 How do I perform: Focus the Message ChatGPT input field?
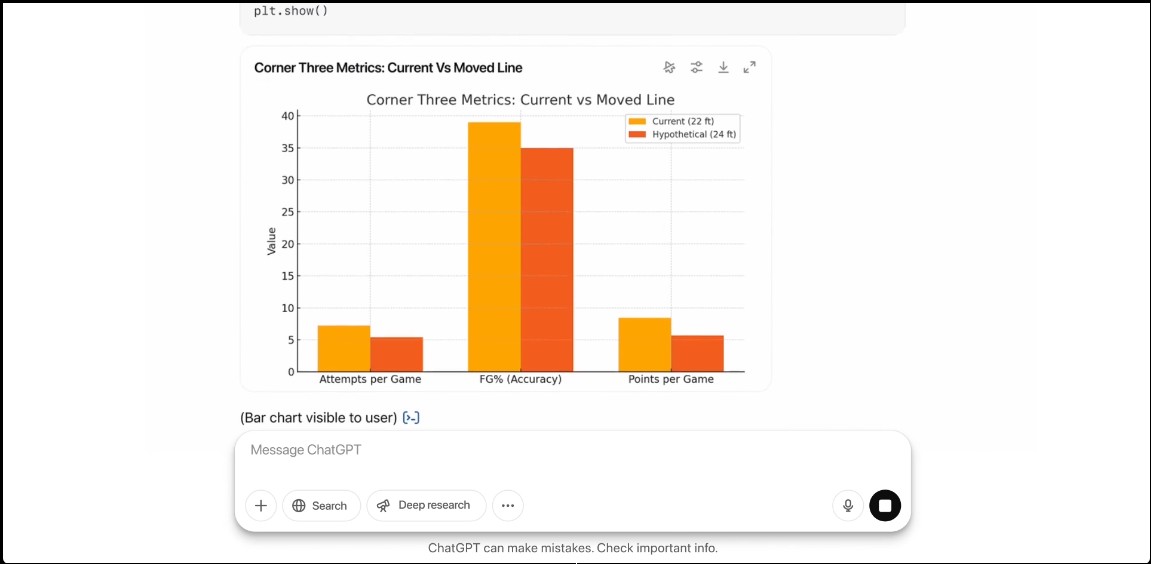point(570,451)
